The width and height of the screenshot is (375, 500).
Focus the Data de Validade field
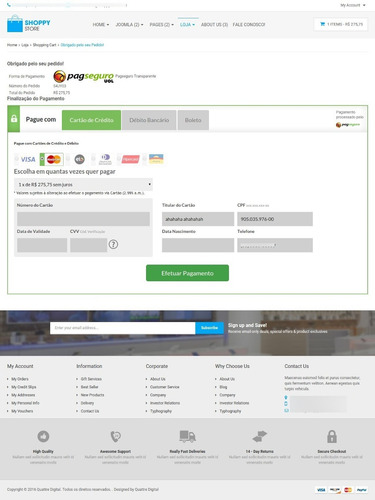(42, 245)
